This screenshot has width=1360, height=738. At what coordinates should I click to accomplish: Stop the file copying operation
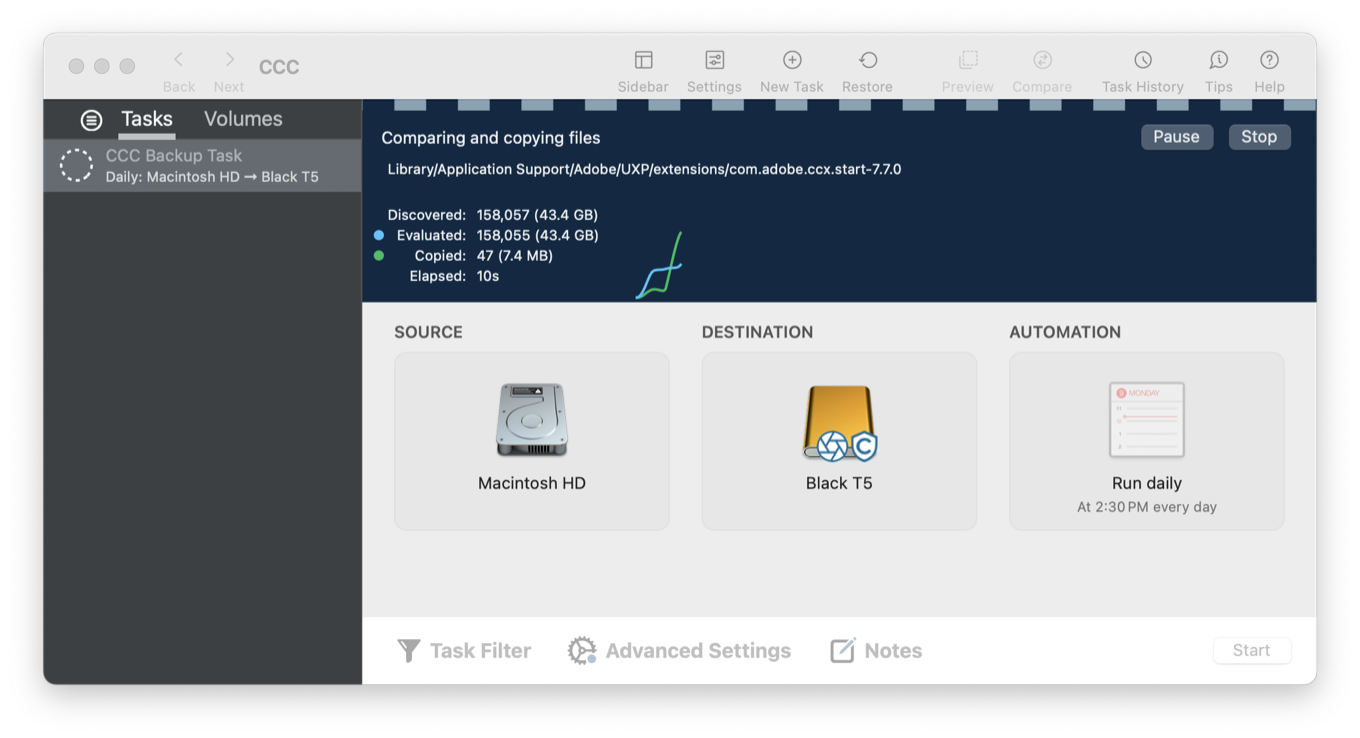point(1259,137)
